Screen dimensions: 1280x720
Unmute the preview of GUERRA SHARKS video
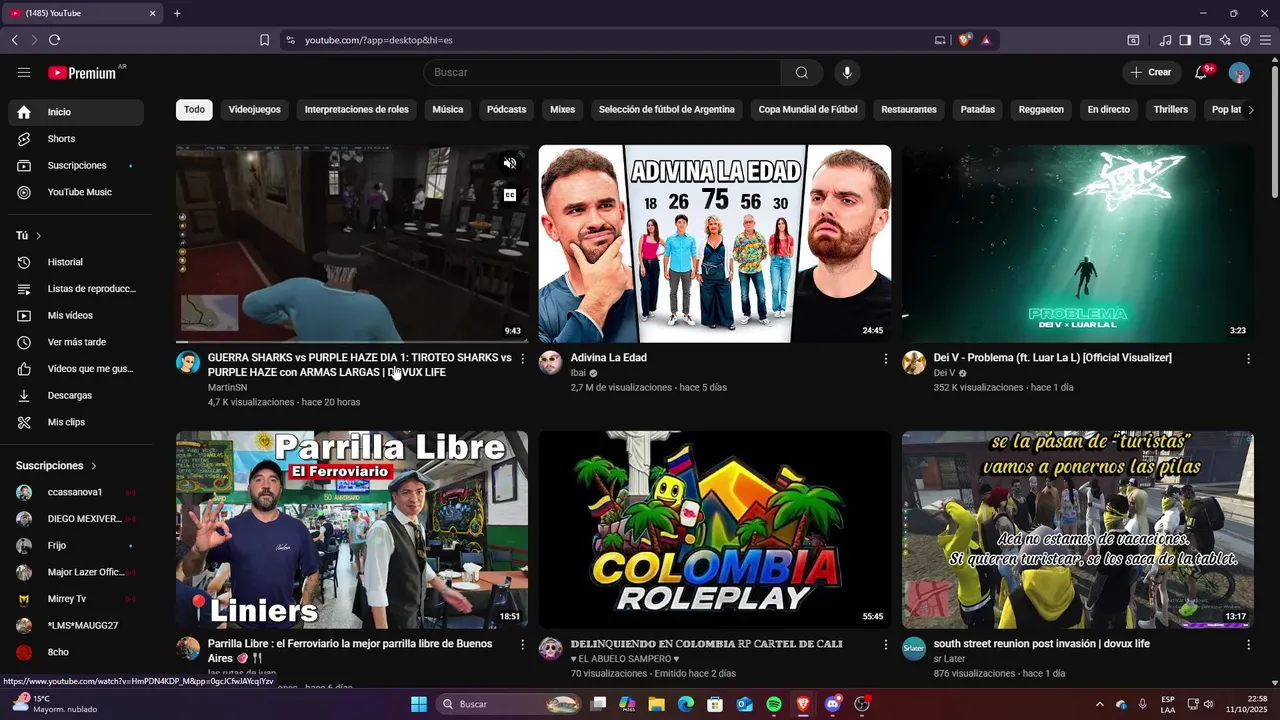(x=510, y=163)
